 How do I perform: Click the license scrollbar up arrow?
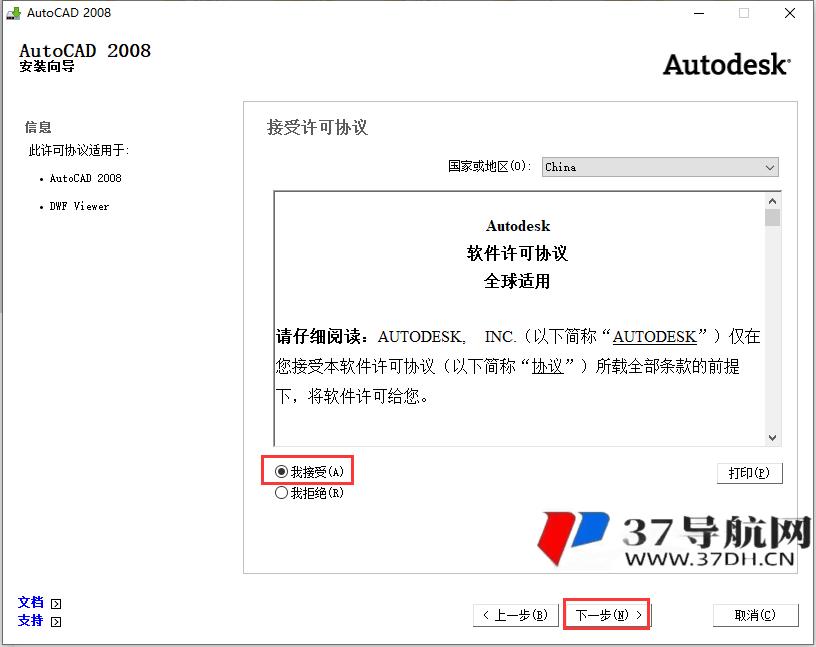tap(772, 200)
